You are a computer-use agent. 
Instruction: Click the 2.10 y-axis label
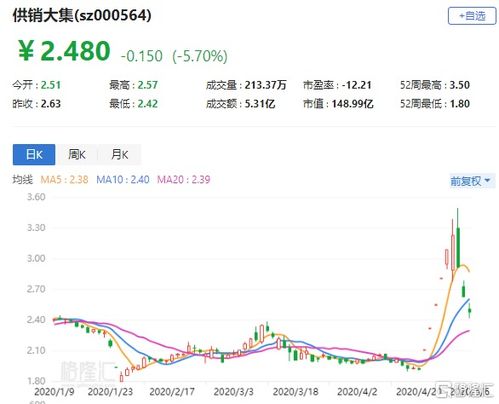[36, 351]
